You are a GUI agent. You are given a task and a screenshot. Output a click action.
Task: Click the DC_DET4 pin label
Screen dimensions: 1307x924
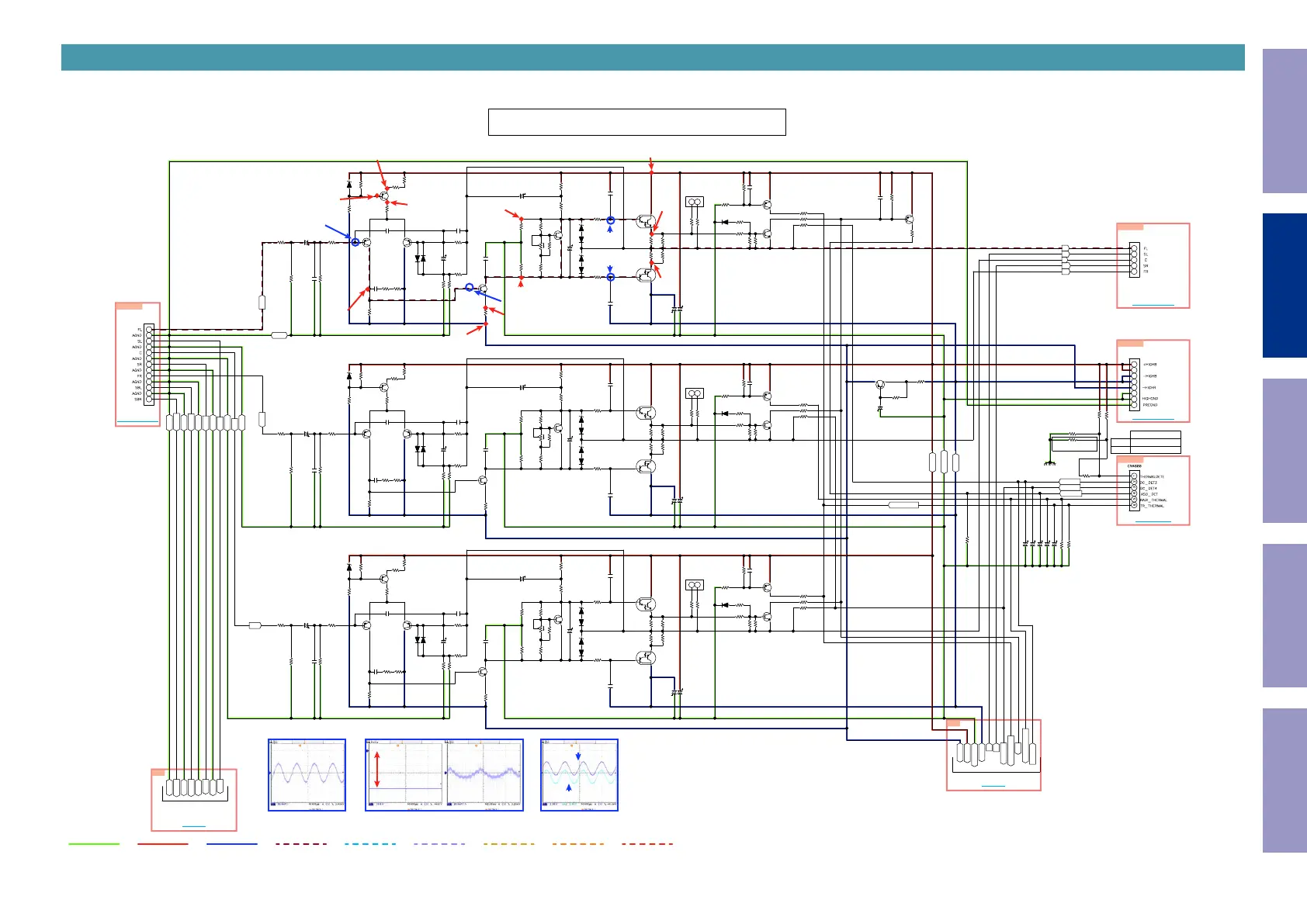tap(1149, 489)
